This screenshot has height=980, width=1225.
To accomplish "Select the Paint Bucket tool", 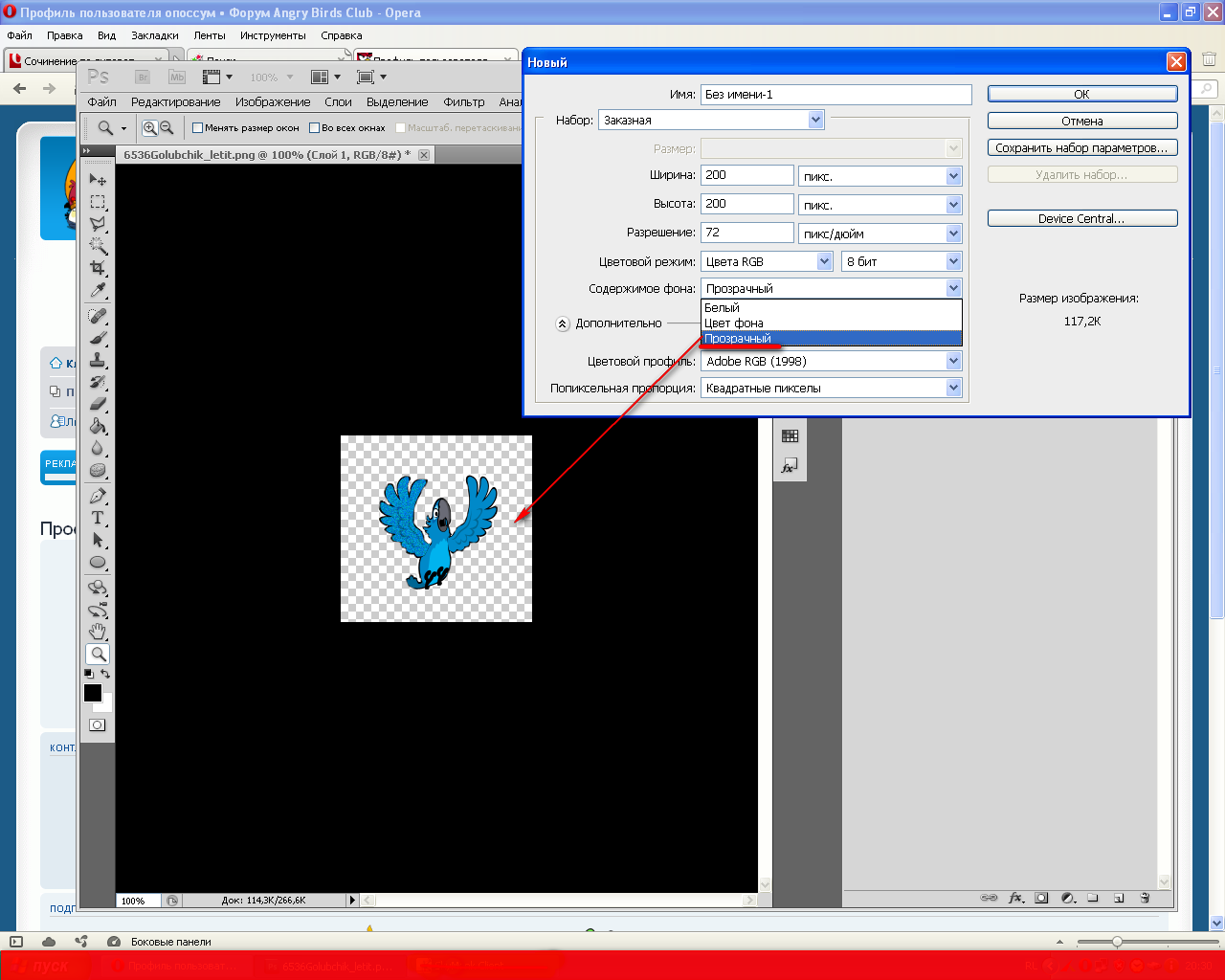I will pyautogui.click(x=98, y=426).
